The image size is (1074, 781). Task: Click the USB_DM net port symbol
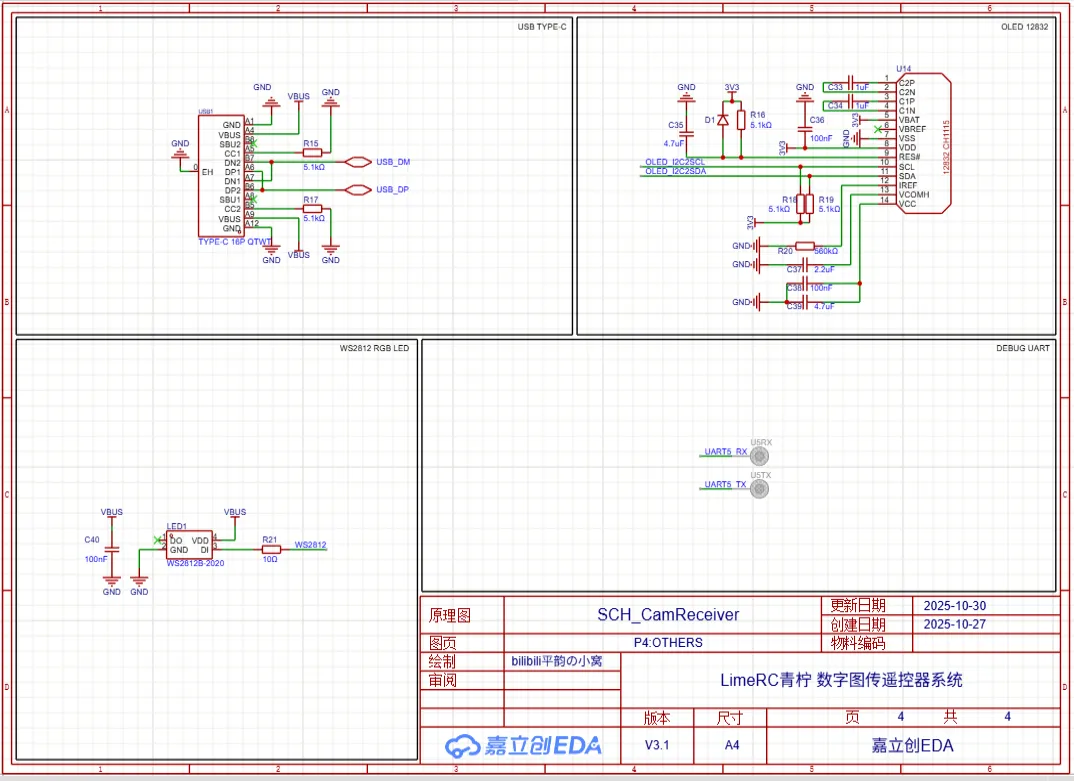357,162
